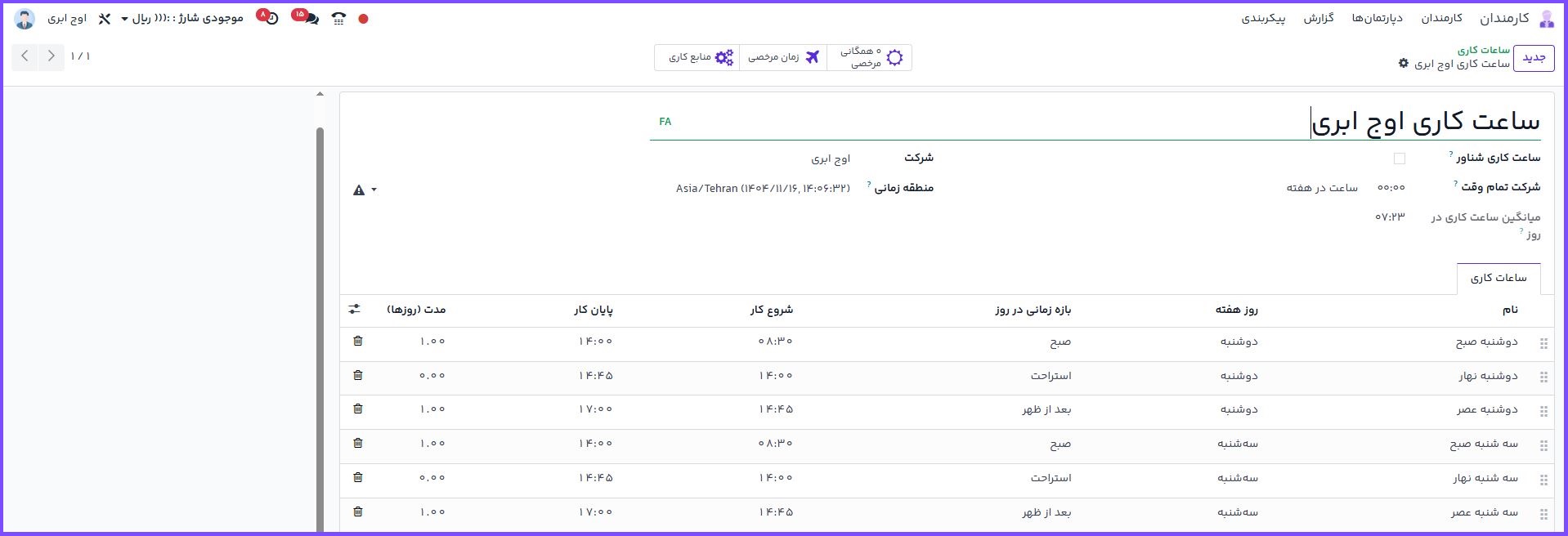Click the vertical scrollbar of the form
The width and height of the screenshot is (1568, 536).
pyautogui.click(x=320, y=327)
